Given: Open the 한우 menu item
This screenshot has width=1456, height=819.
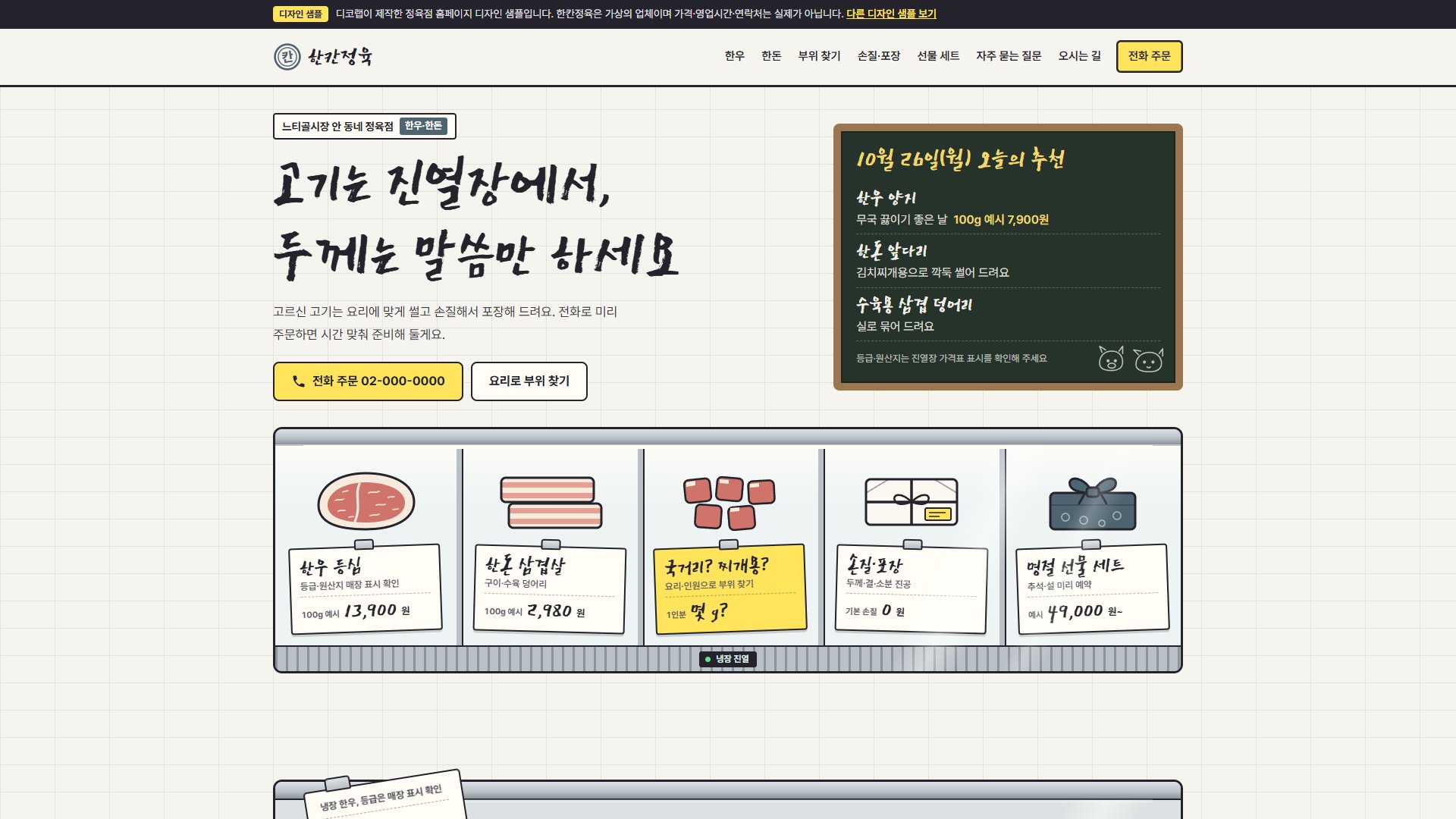Looking at the screenshot, I should (734, 56).
